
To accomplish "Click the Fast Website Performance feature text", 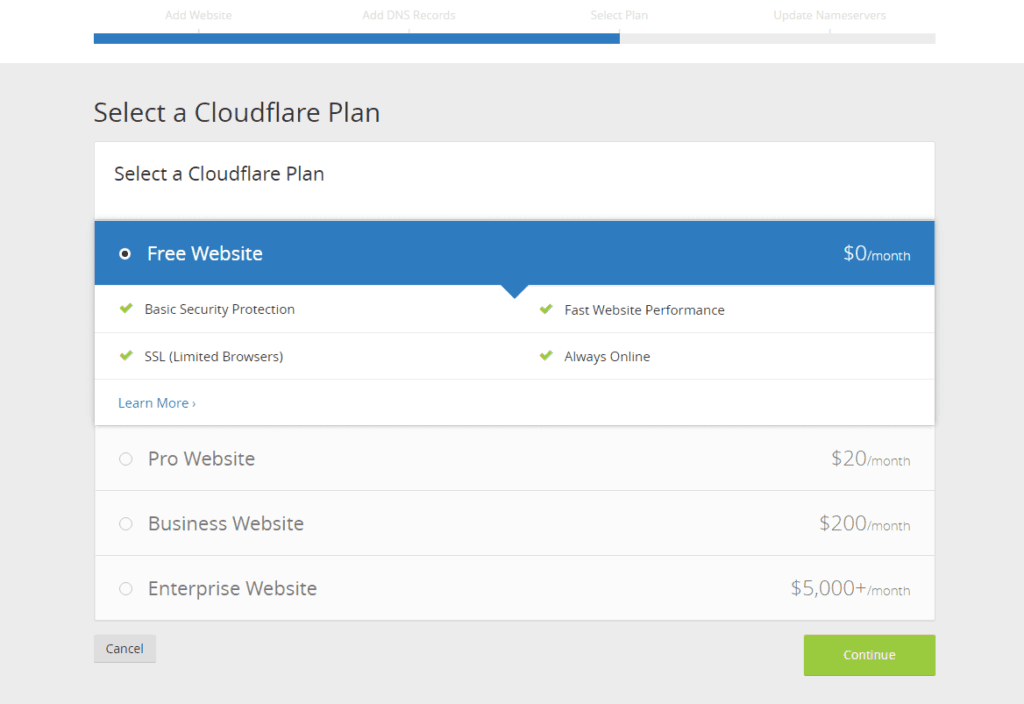I will [645, 310].
